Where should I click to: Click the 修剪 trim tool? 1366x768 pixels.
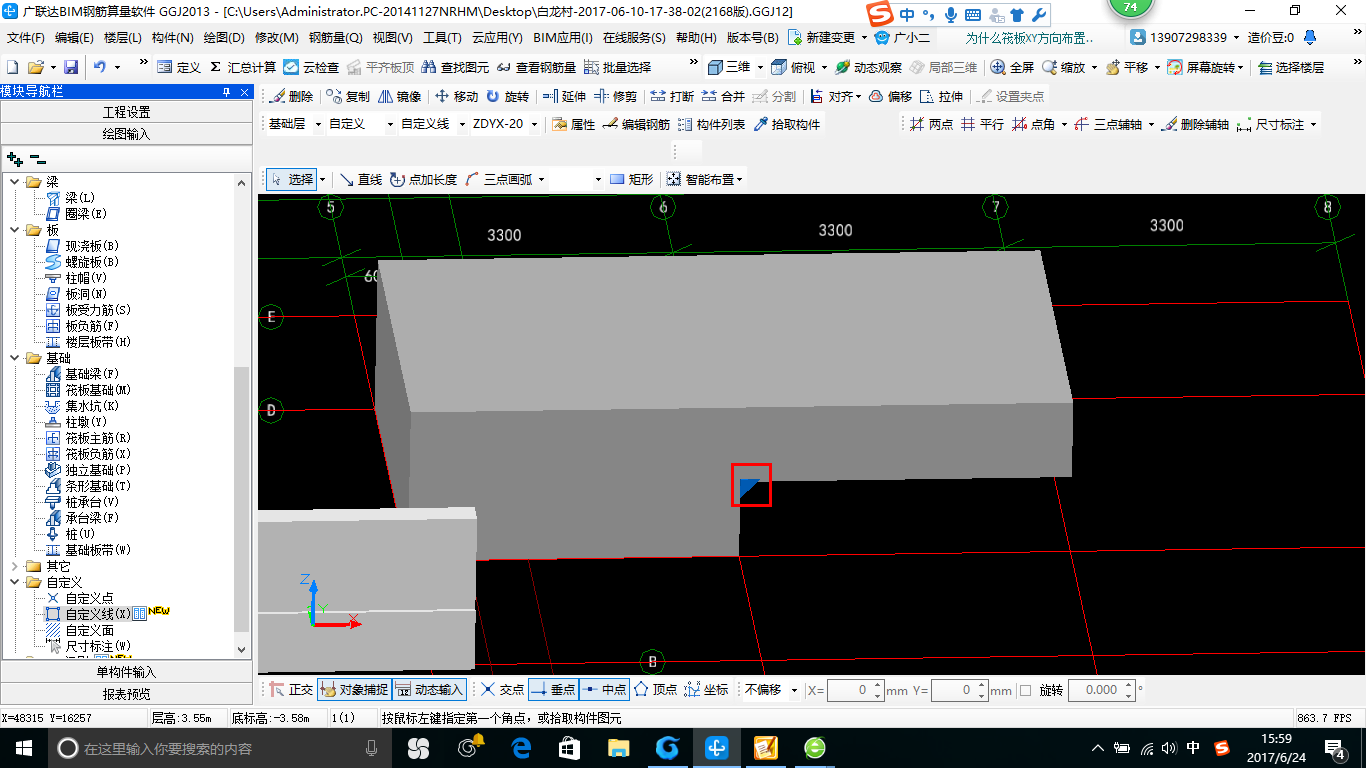(615, 97)
